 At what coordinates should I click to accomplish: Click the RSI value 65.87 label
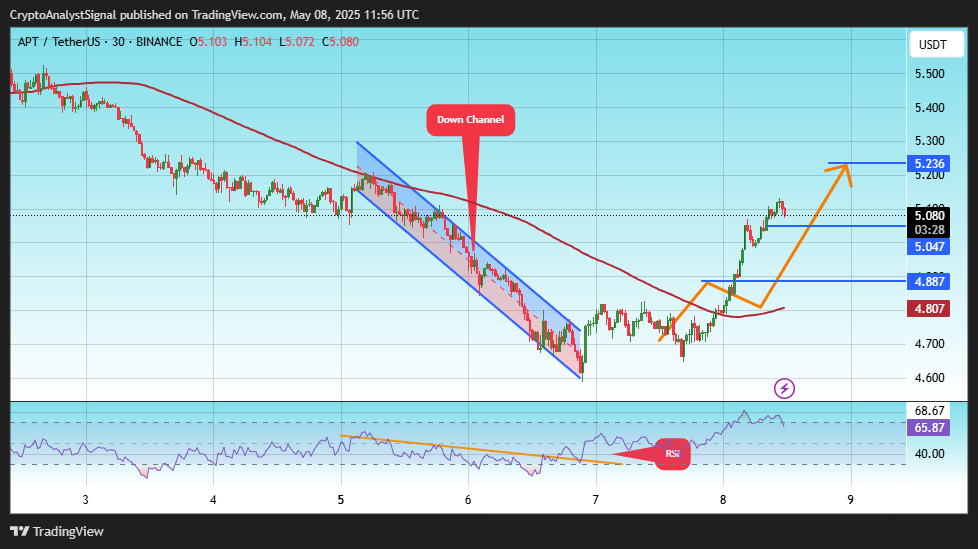[929, 427]
